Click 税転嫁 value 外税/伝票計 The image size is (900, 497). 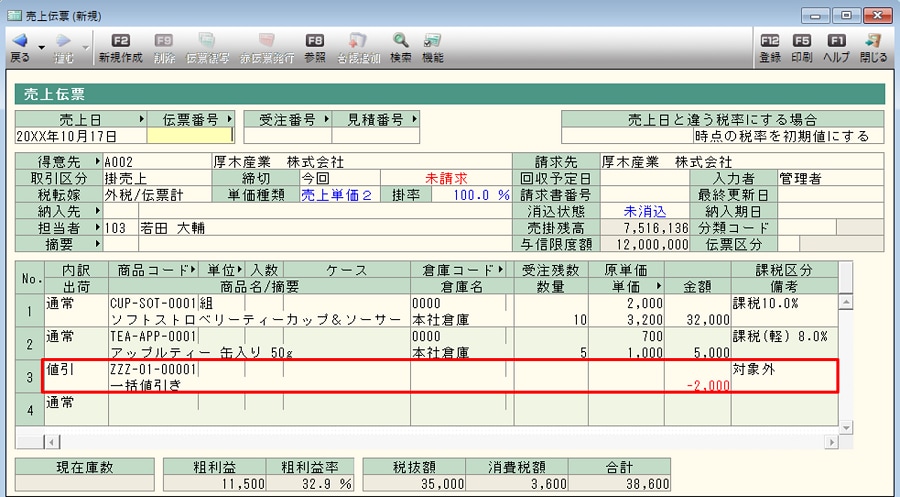[157, 195]
